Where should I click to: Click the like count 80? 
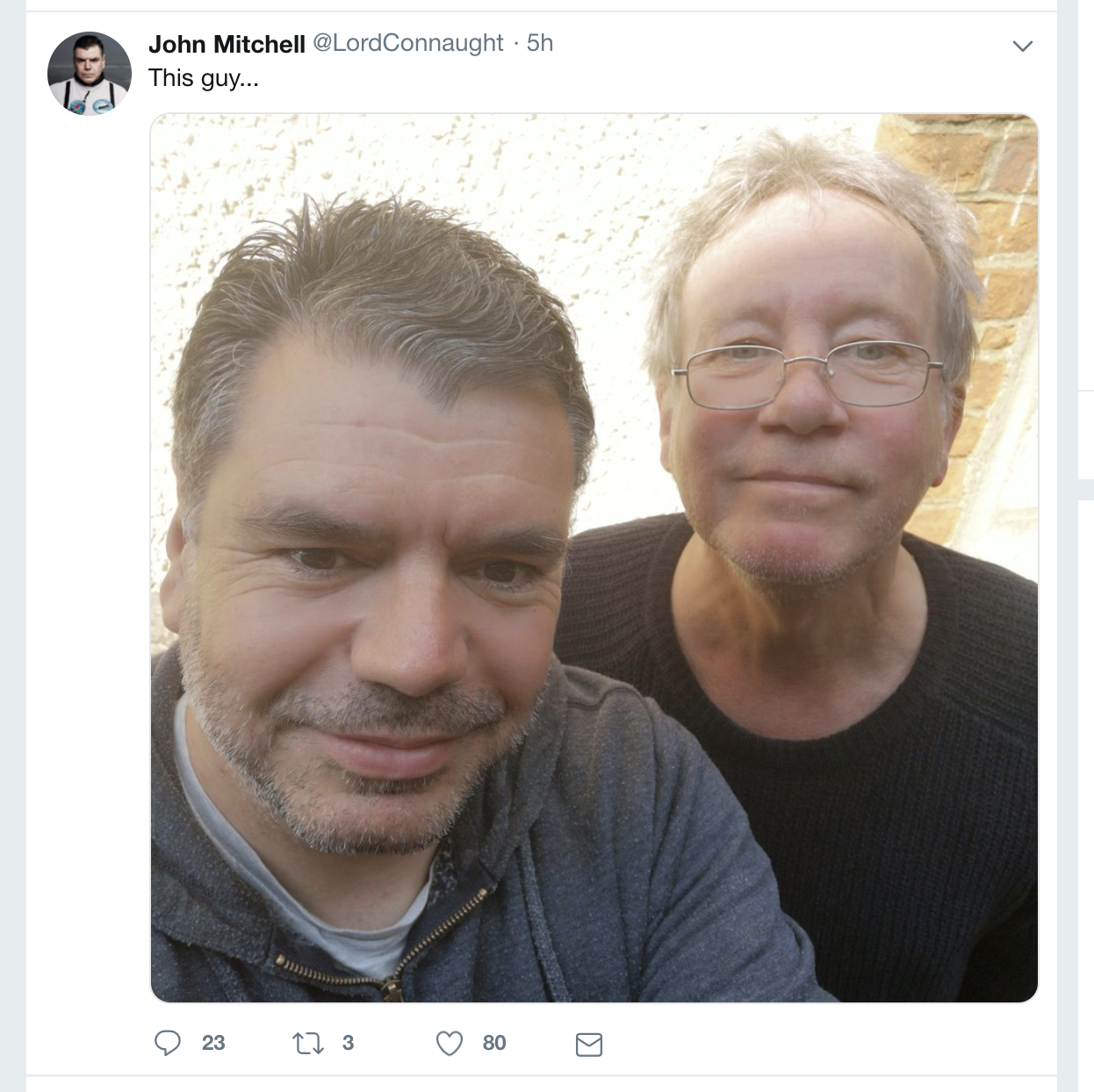(x=494, y=1043)
